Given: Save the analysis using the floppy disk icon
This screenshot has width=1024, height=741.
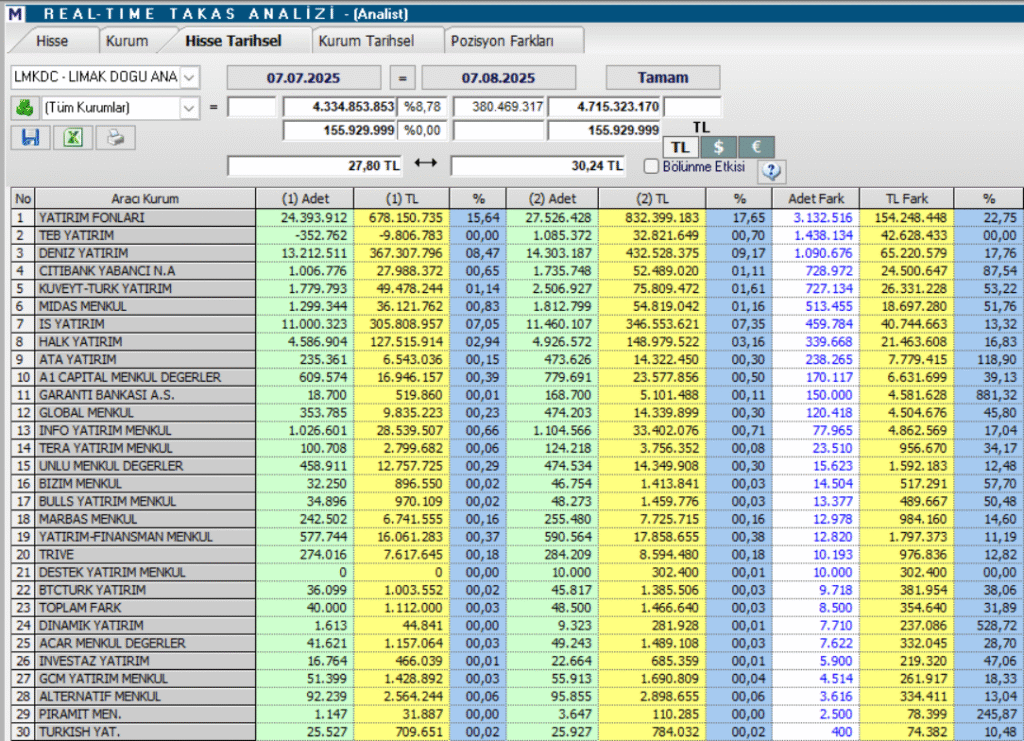Looking at the screenshot, I should tap(29, 137).
